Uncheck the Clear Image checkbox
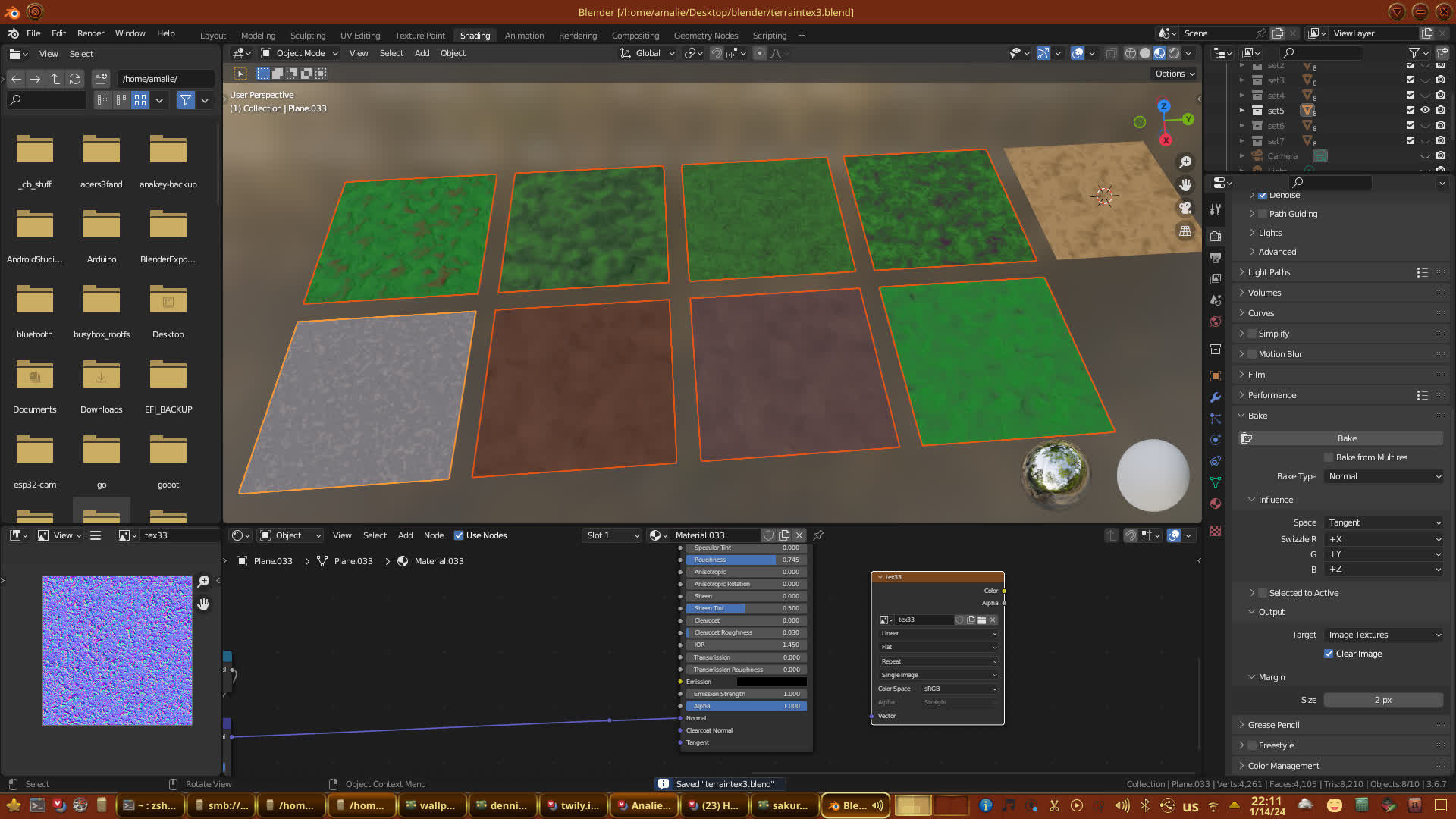This screenshot has width=1456, height=819. 1329,654
